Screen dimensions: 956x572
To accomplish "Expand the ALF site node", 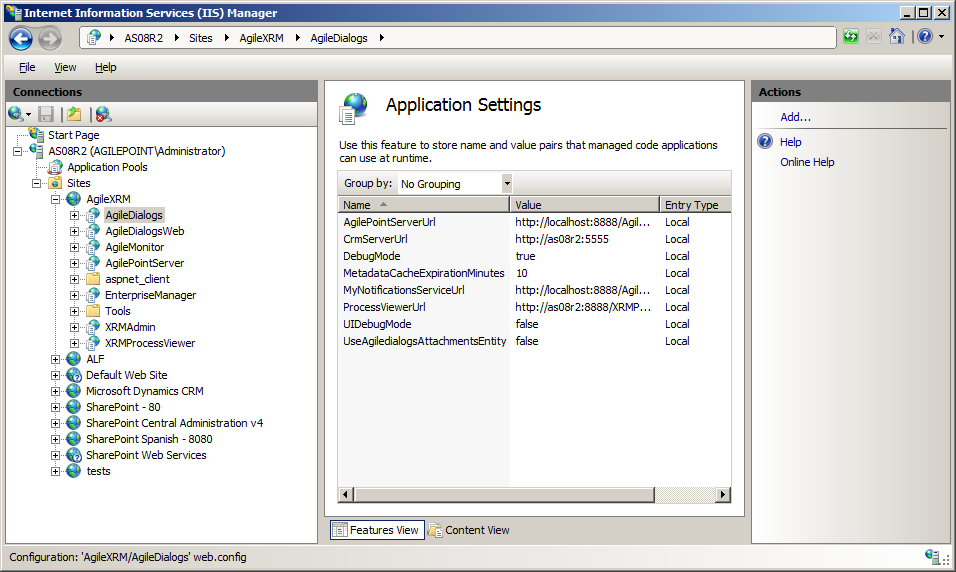I will point(55,360).
